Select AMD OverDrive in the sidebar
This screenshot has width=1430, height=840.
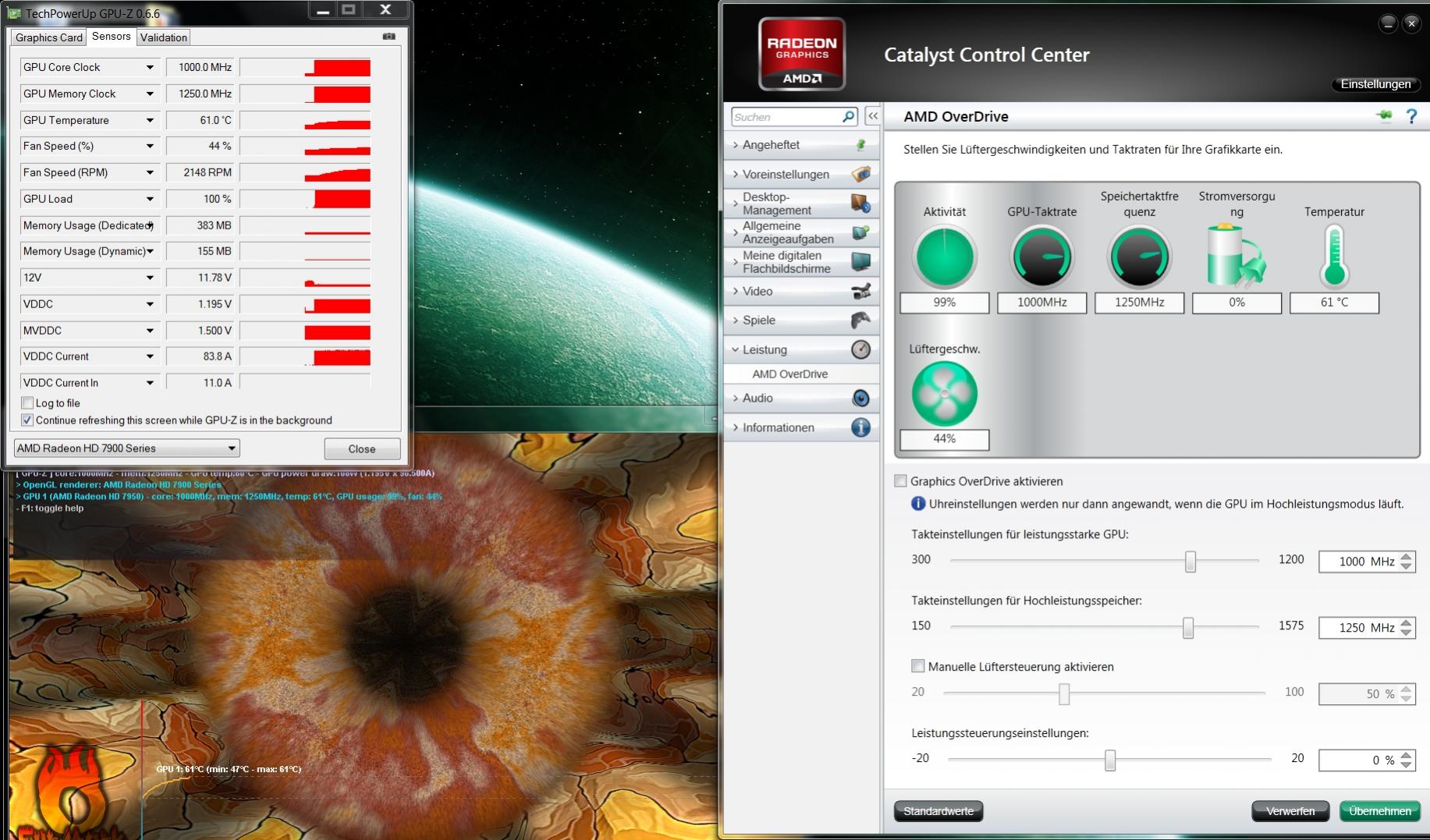pos(790,374)
